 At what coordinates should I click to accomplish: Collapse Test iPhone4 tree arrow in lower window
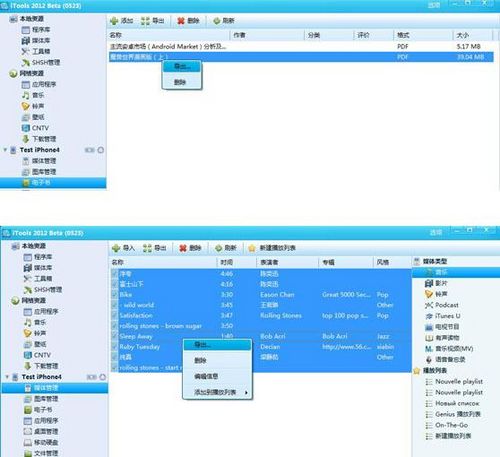pyautogui.click(x=7, y=377)
